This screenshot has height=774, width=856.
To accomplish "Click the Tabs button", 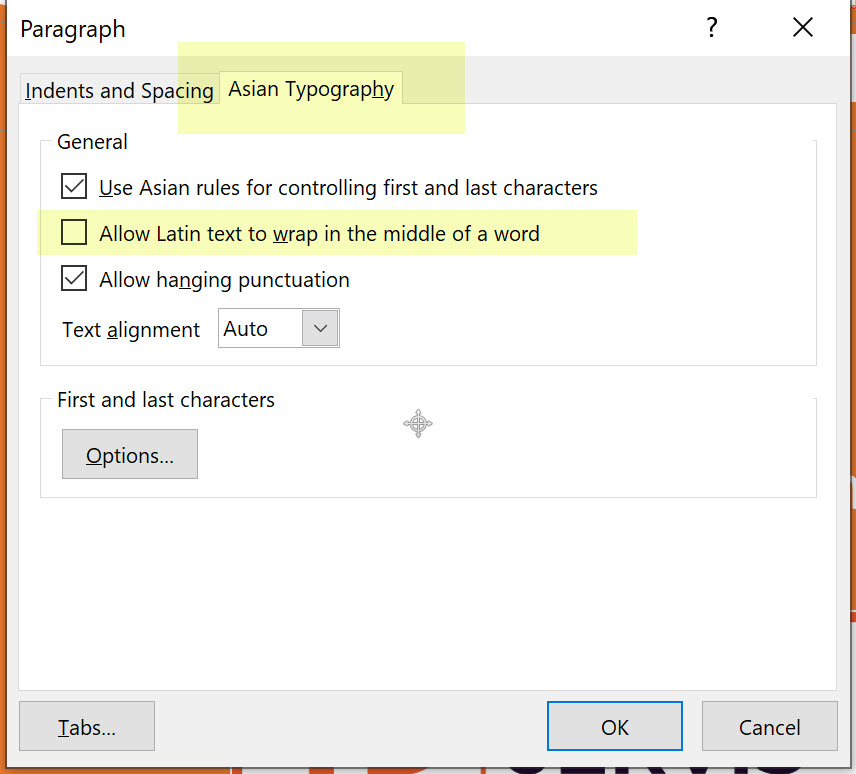I will coord(86,727).
